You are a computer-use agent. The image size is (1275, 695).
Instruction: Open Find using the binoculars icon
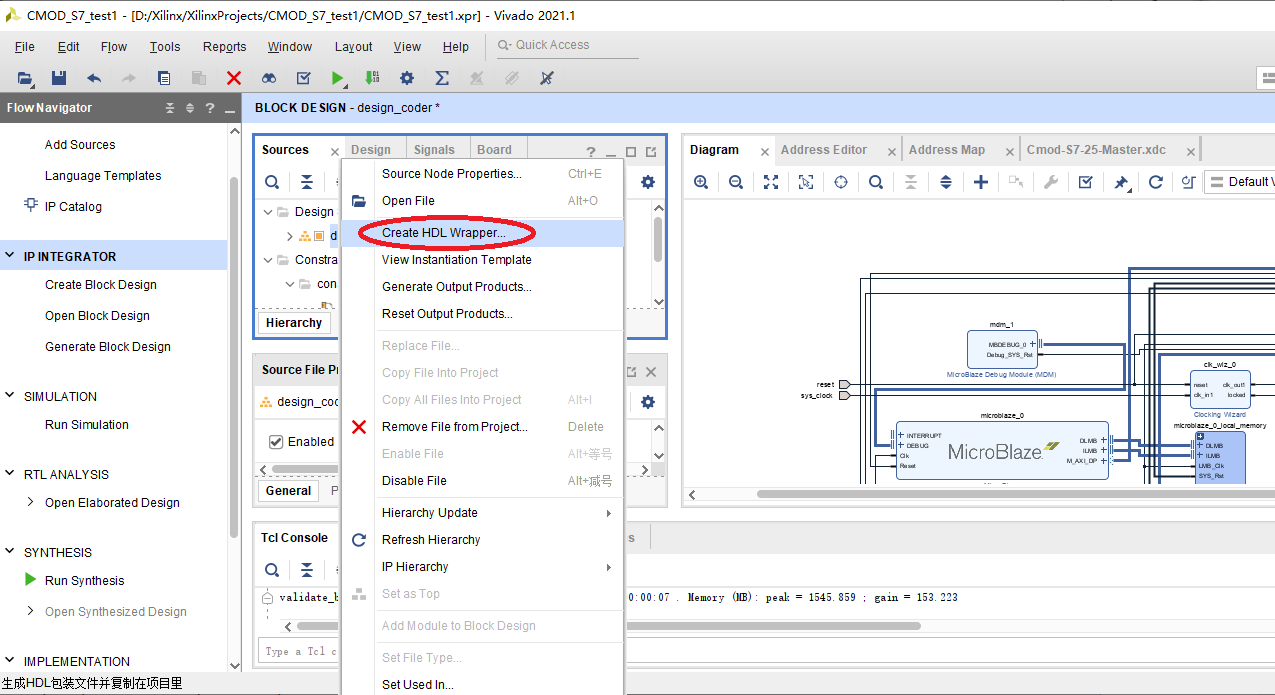point(269,78)
